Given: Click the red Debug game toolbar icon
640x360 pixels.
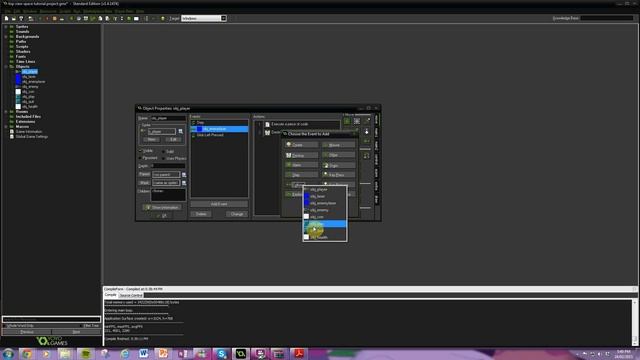Looking at the screenshot, I should (x=47, y=18).
